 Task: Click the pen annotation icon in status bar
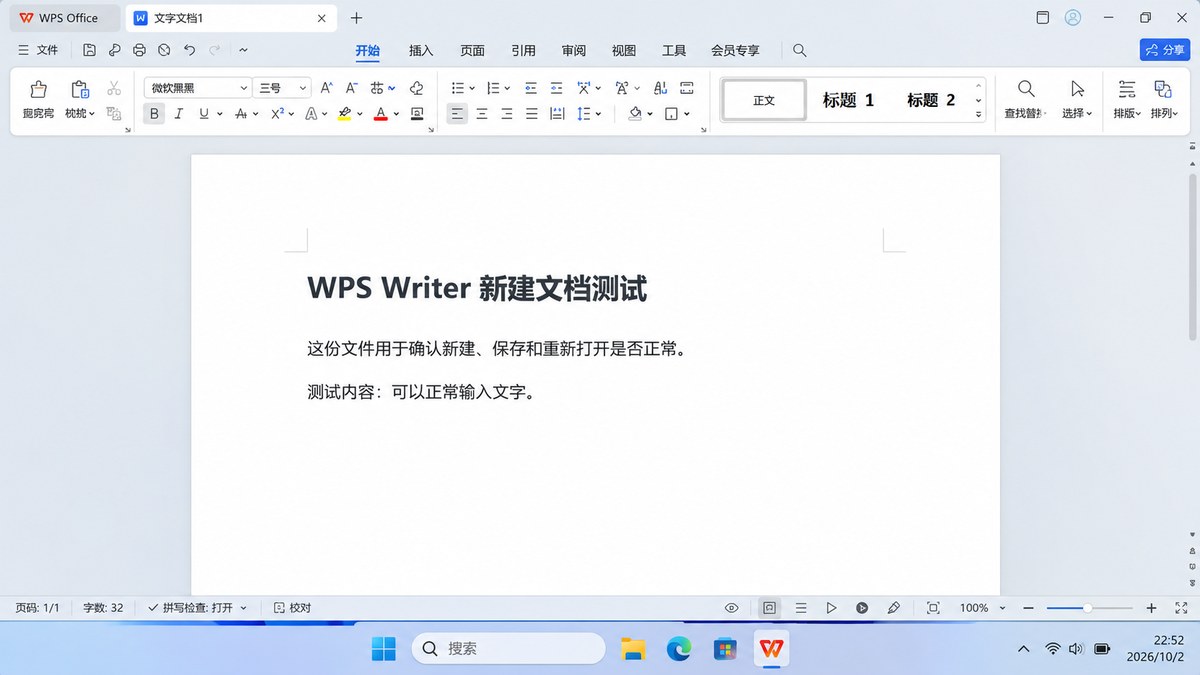point(894,607)
